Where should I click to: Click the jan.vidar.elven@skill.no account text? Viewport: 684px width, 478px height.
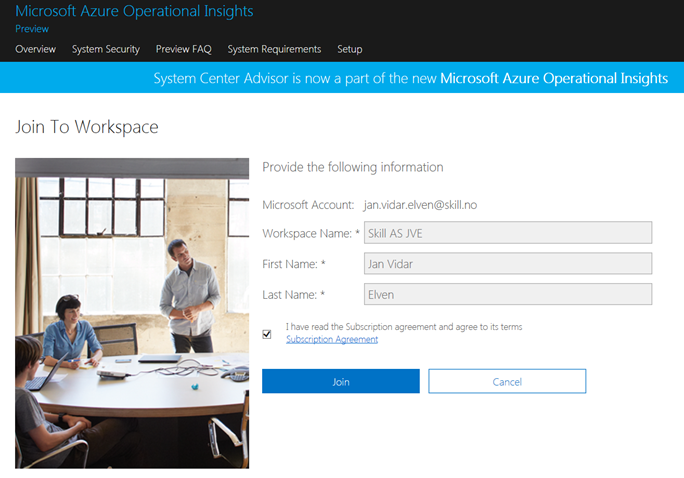(420, 205)
